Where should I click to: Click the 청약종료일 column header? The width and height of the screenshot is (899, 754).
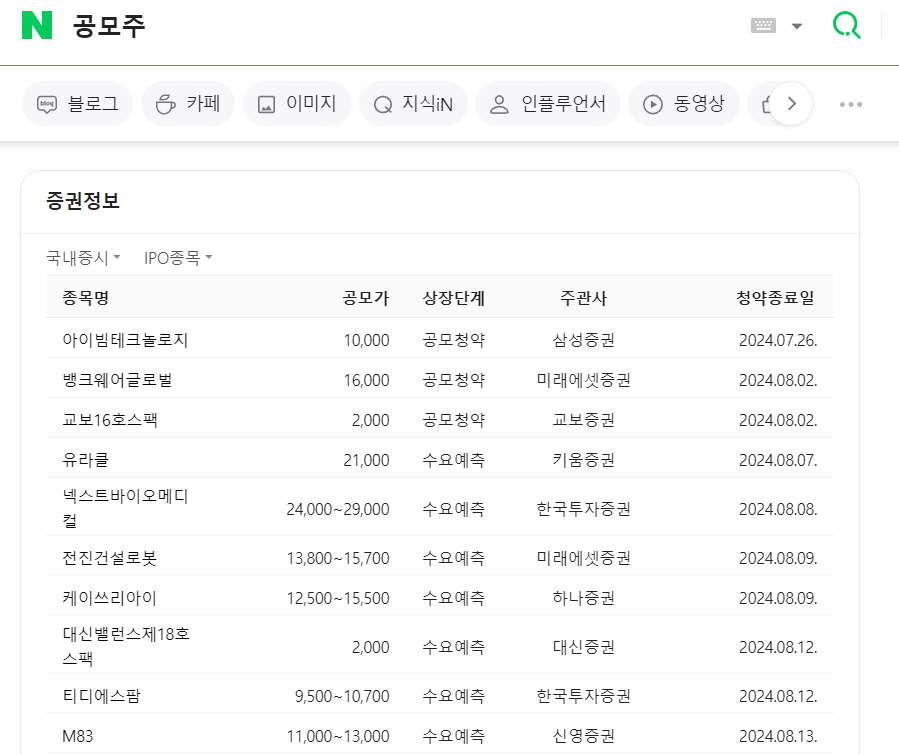pyautogui.click(x=775, y=298)
